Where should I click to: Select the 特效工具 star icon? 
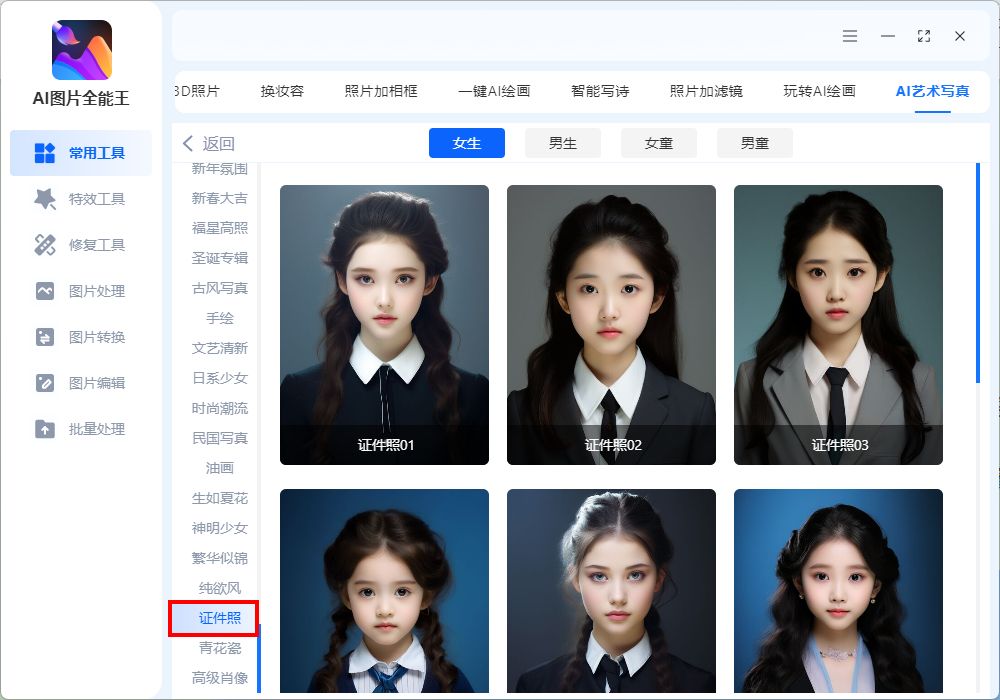pos(45,199)
